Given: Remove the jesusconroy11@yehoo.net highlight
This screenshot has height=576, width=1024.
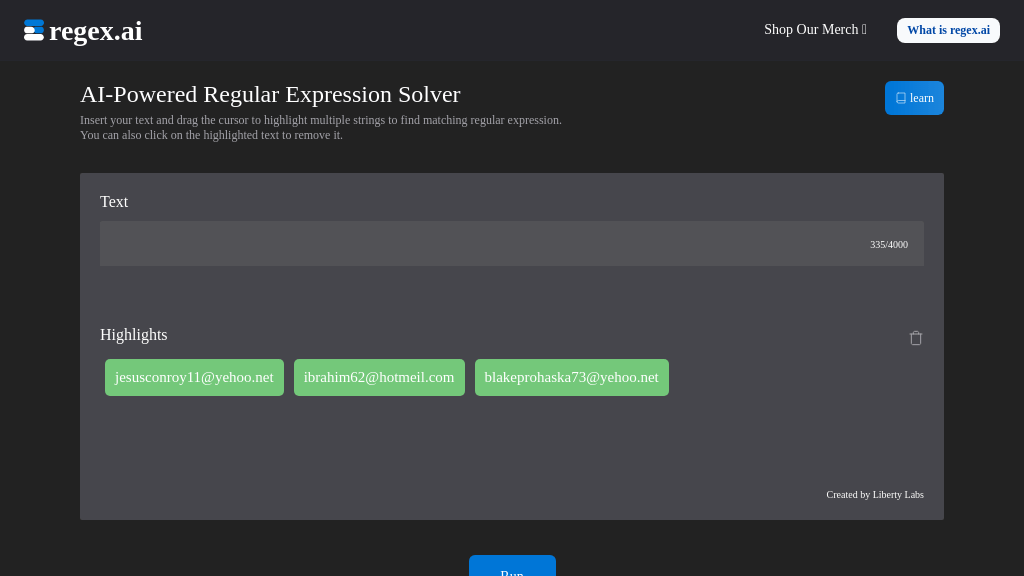Looking at the screenshot, I should click(195, 377).
